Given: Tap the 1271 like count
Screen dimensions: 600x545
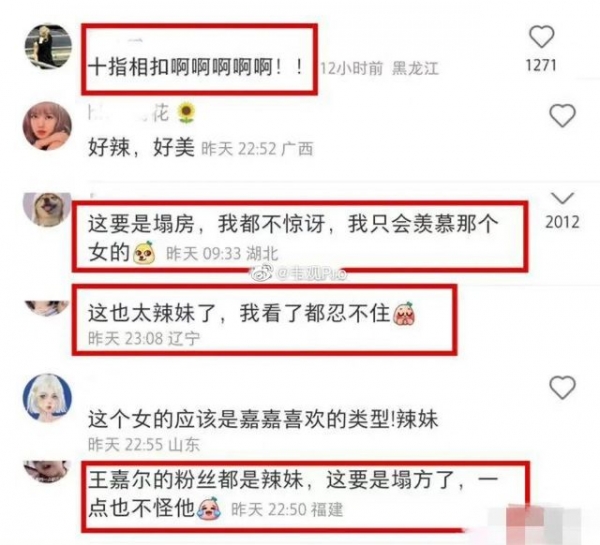Looking at the screenshot, I should point(541,65).
